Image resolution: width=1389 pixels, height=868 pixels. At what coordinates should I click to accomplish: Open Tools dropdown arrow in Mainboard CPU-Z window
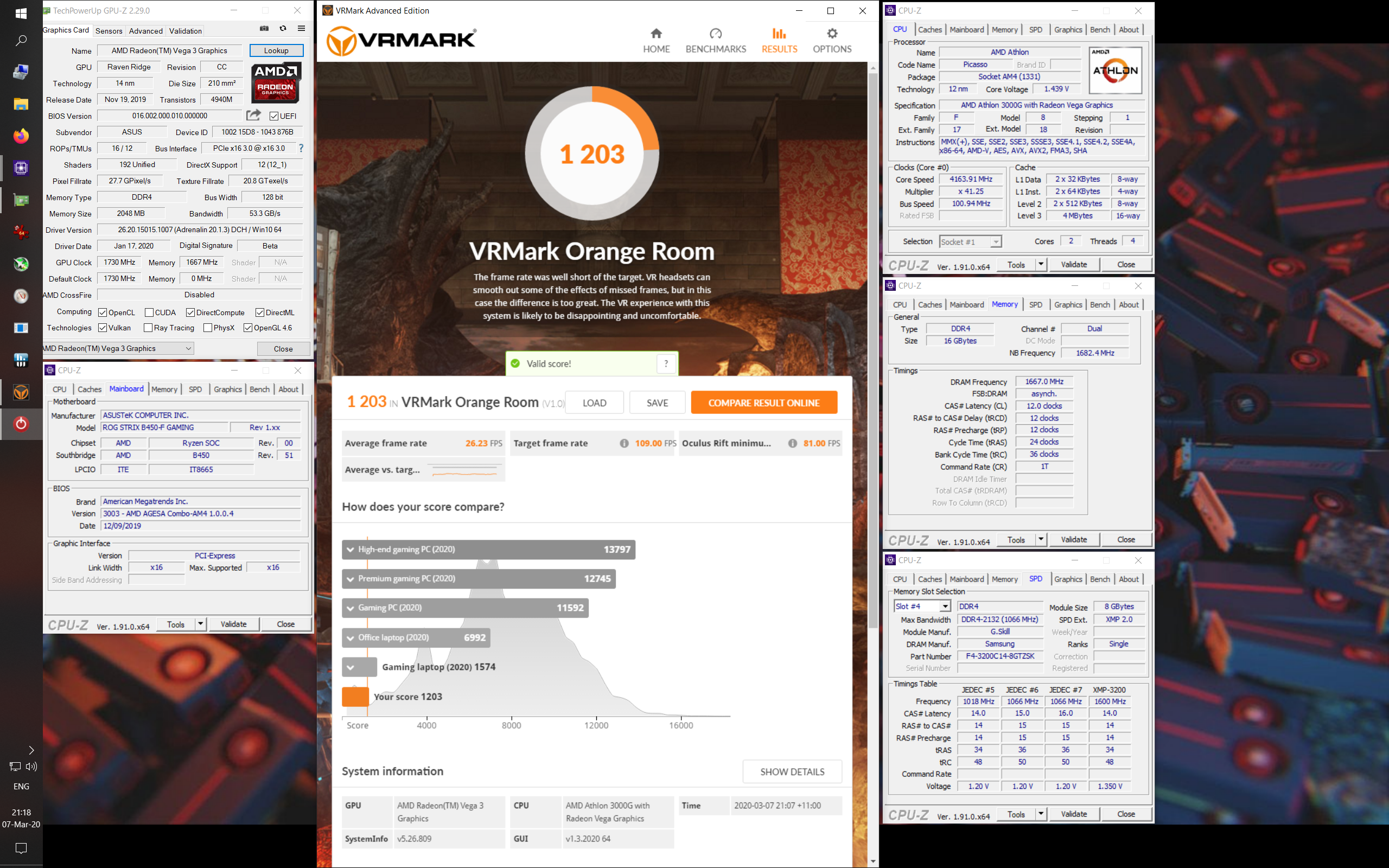[200, 624]
